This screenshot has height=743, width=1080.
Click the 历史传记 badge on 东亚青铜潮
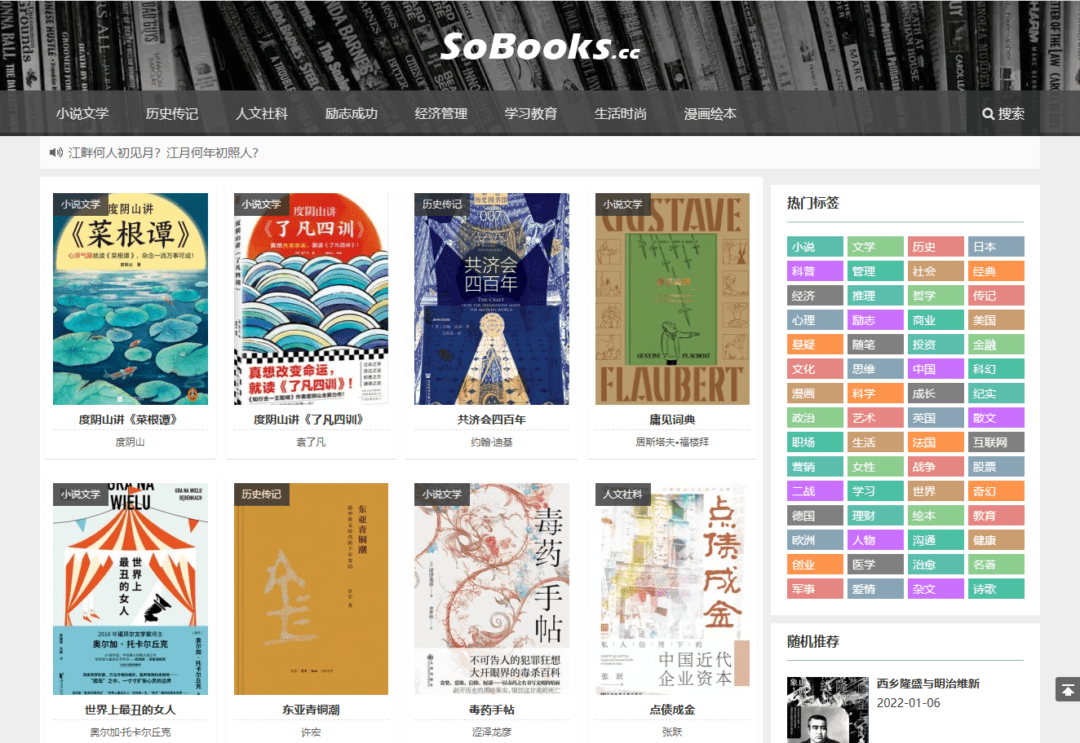261,494
